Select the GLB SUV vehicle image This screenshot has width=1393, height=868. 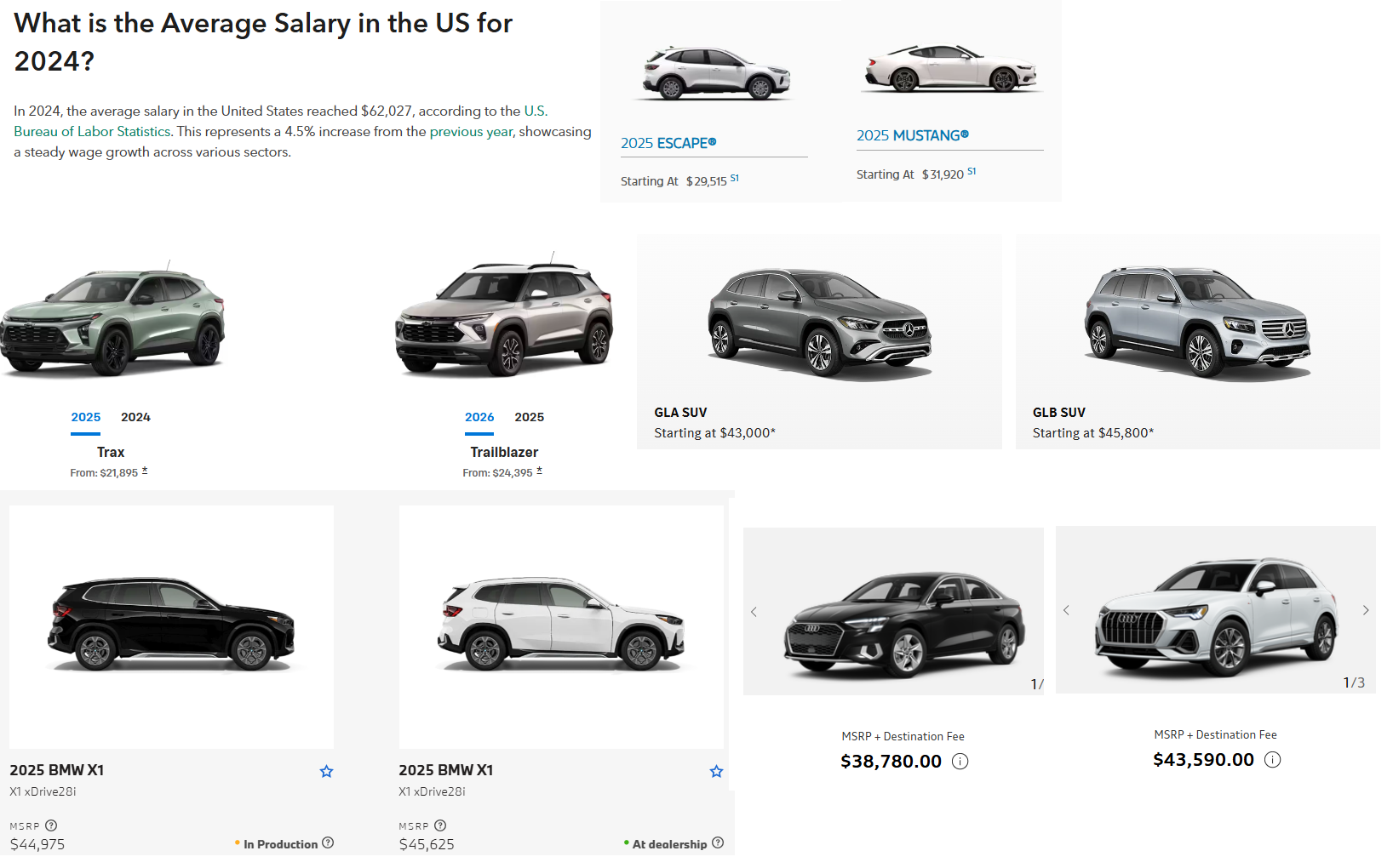point(1197,323)
